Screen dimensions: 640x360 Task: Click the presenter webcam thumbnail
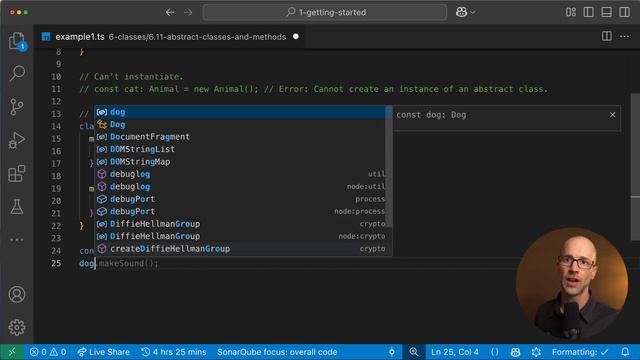(x=572, y=284)
